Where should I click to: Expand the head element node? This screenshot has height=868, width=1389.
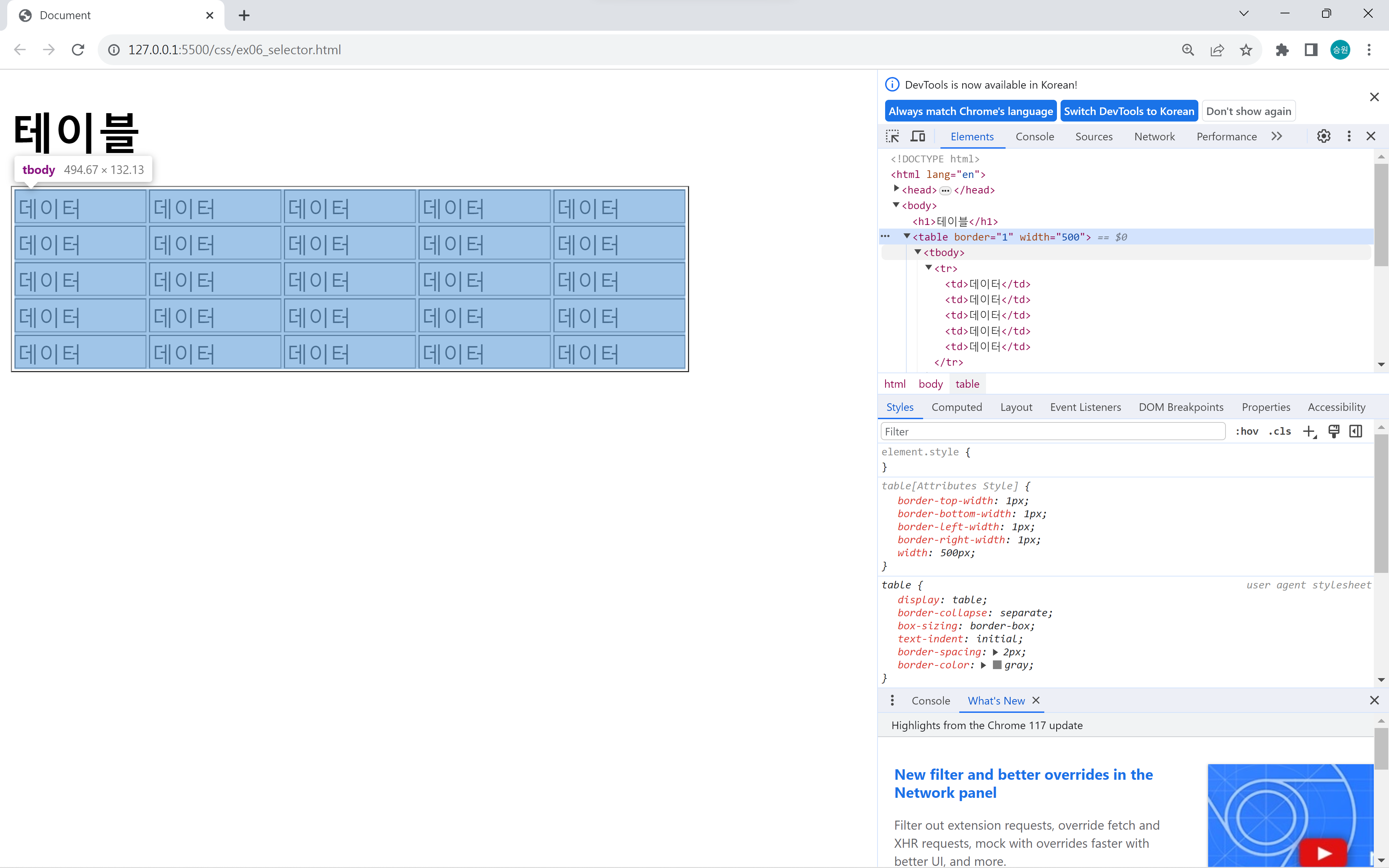click(x=897, y=189)
